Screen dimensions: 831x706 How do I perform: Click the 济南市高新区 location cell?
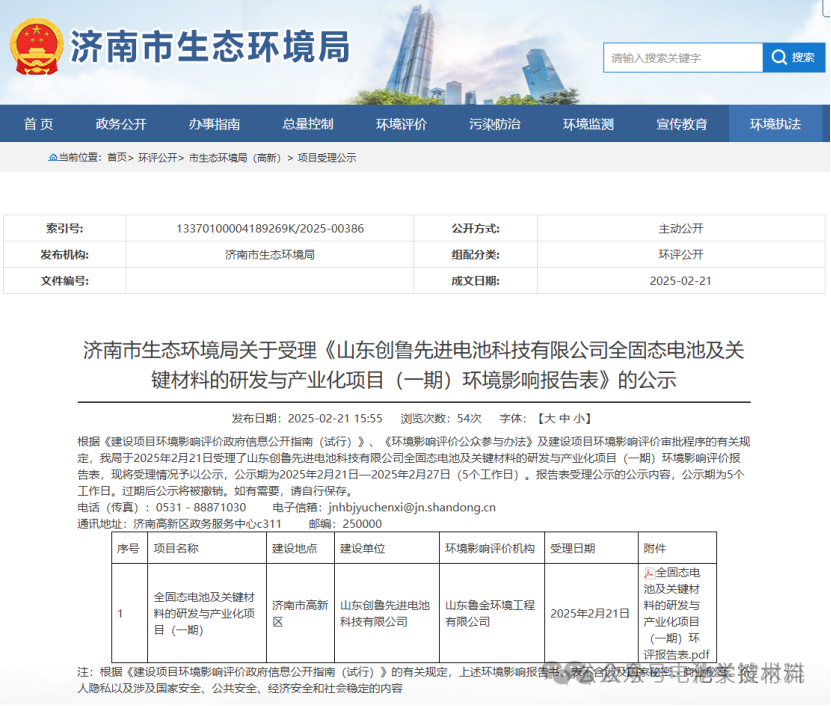[300, 613]
